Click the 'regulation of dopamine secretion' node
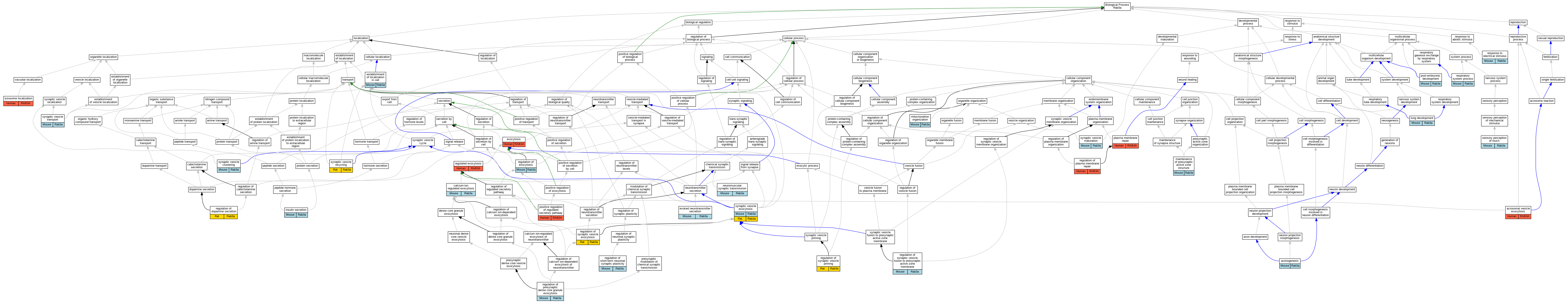This screenshot has width=1568, height=303. point(223,212)
